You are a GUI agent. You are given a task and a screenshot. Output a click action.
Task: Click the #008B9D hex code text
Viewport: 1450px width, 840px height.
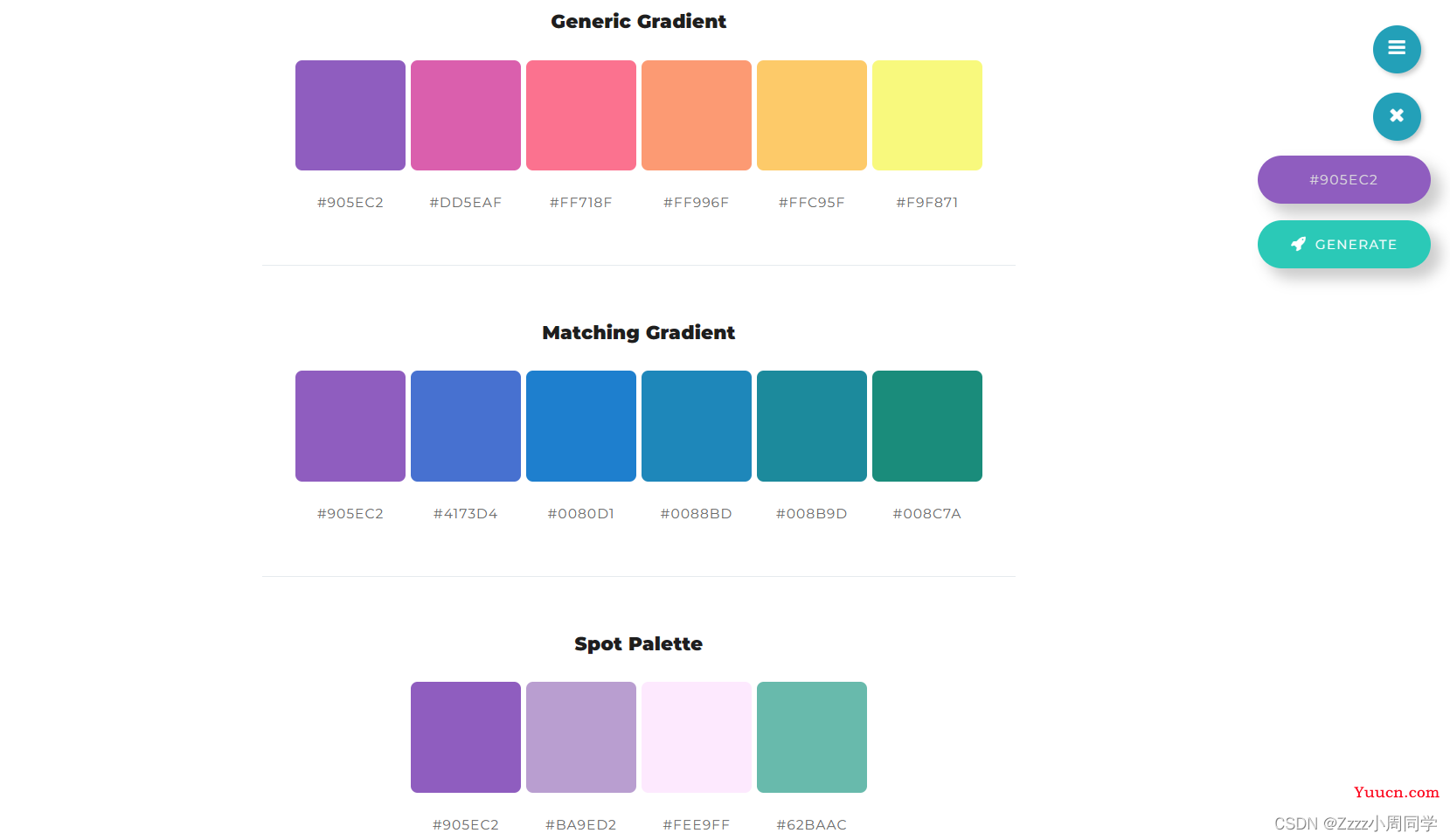tap(811, 513)
